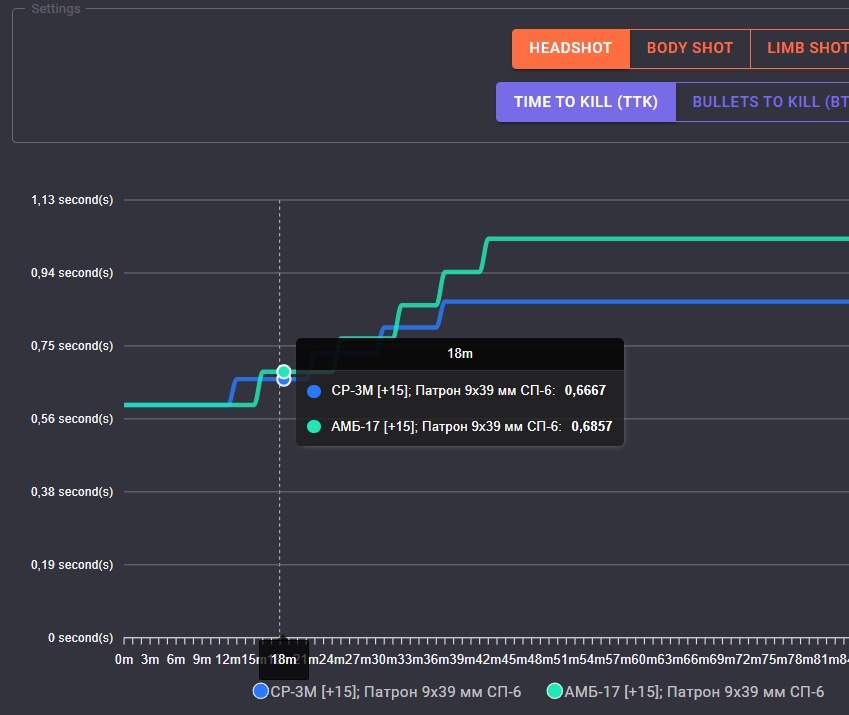Click the 0,6667 value in the tooltip
This screenshot has height=715, width=849.
585,392
